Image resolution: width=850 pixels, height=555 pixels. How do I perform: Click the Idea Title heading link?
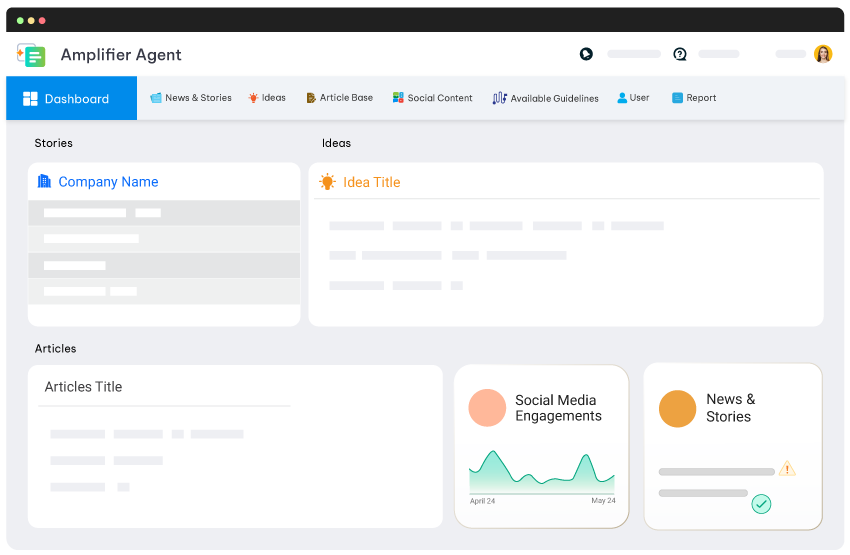tap(371, 182)
